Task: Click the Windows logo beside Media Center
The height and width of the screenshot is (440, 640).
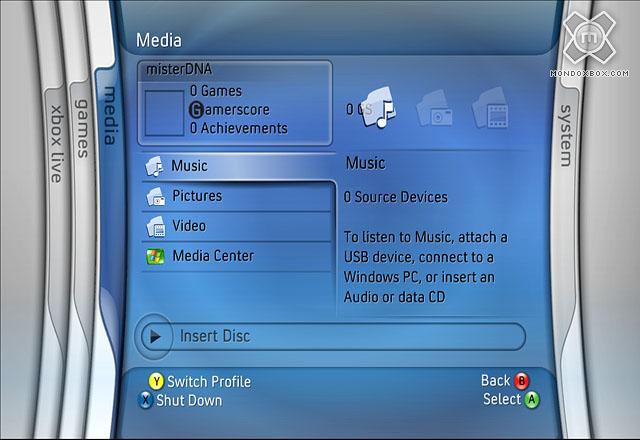Action: pos(154,256)
